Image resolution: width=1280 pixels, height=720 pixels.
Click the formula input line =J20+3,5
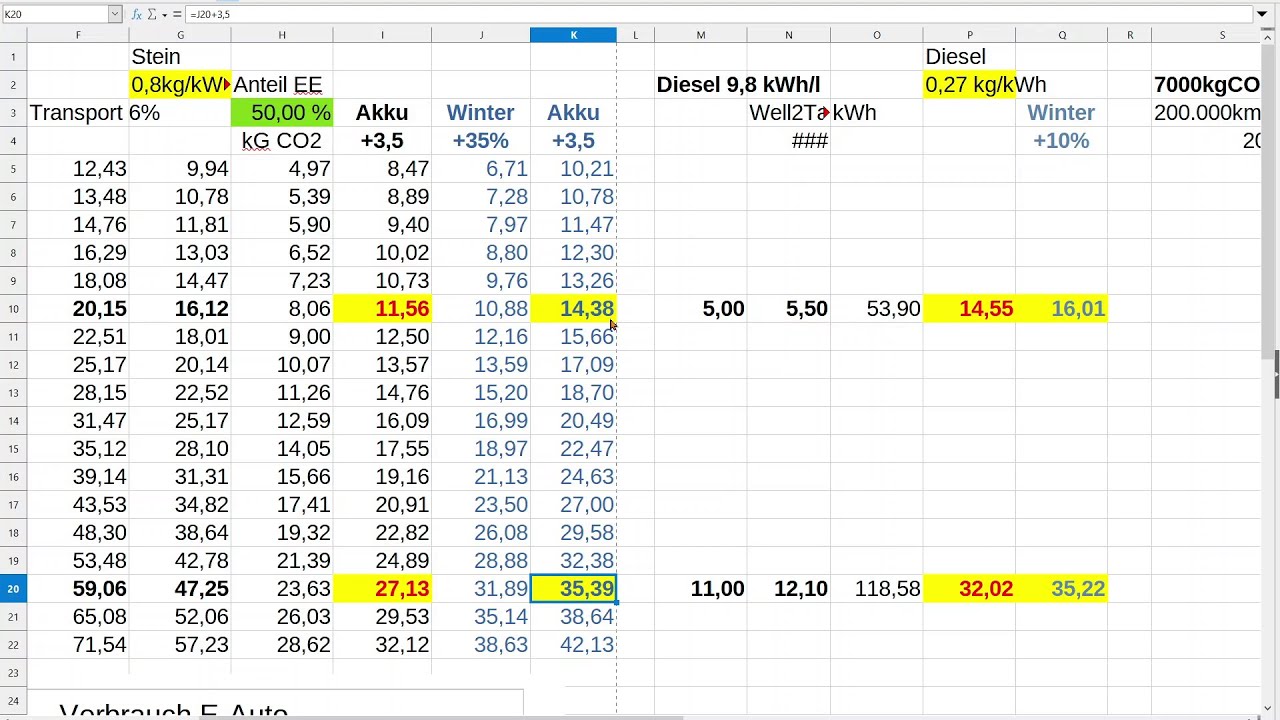pyautogui.click(x=720, y=14)
